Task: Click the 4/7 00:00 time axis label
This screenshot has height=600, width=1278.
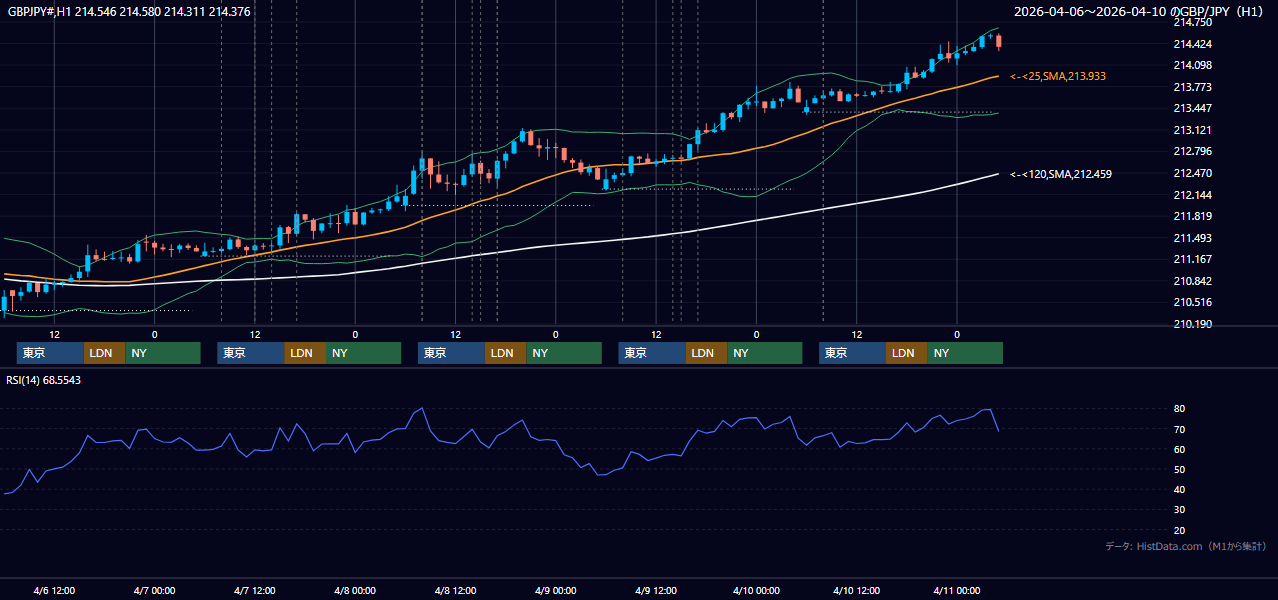Action: pos(154,590)
